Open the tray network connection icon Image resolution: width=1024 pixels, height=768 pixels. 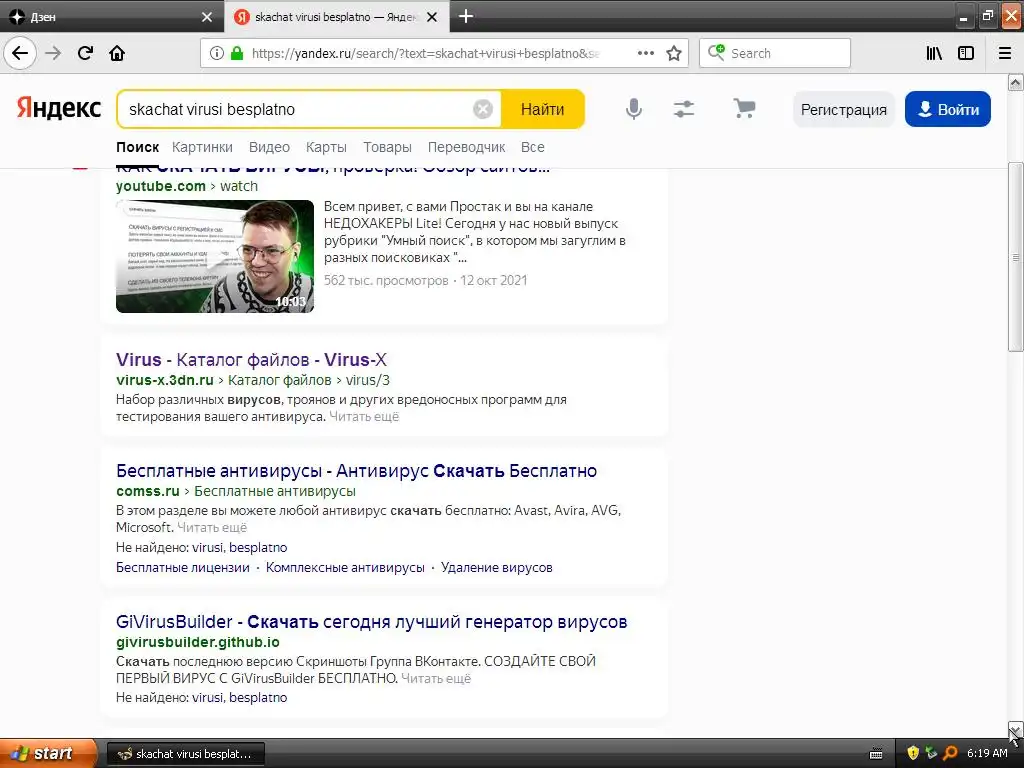932,753
